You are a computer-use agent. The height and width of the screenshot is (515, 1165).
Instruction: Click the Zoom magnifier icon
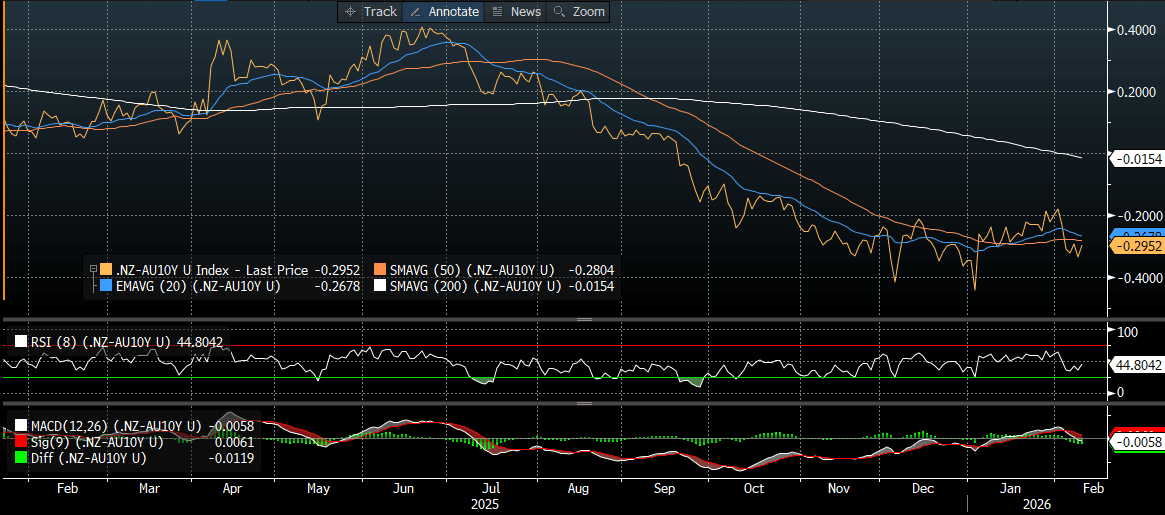pos(559,12)
